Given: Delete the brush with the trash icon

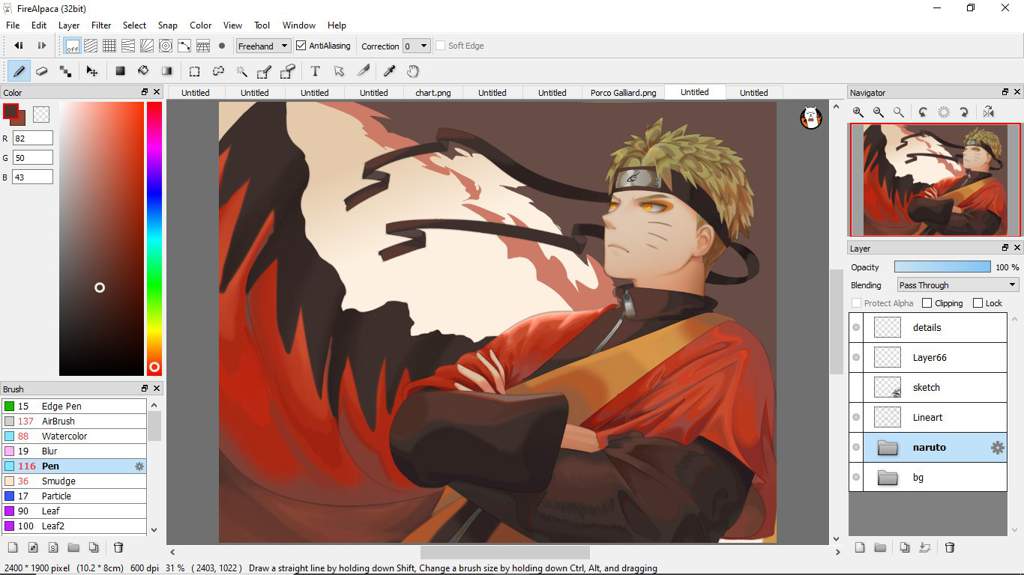Looking at the screenshot, I should pos(118,548).
